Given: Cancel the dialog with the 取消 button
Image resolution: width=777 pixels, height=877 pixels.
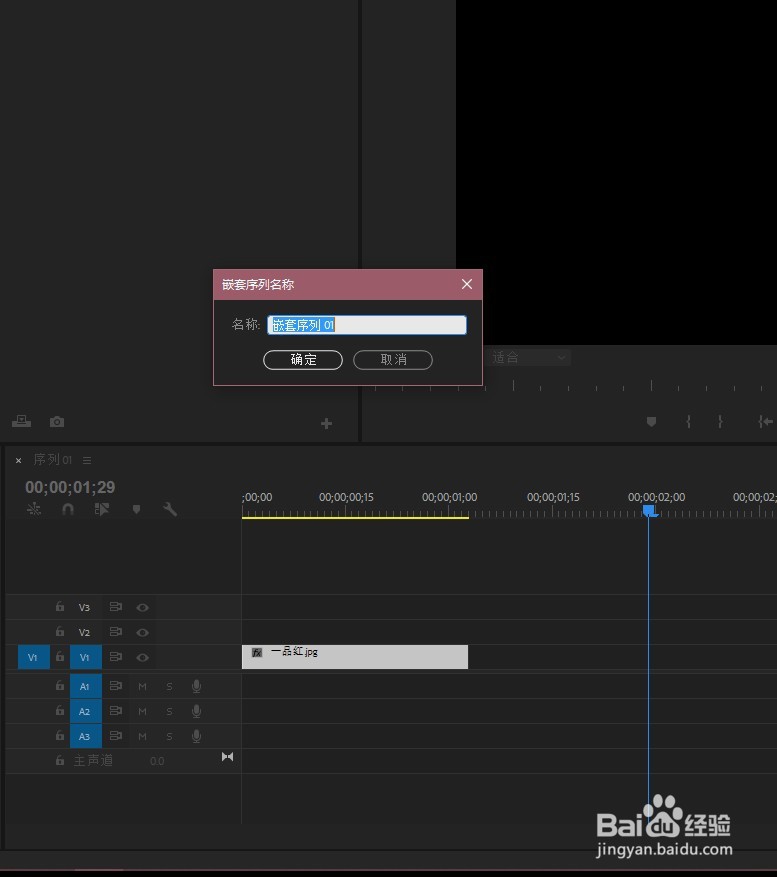Looking at the screenshot, I should 393,360.
